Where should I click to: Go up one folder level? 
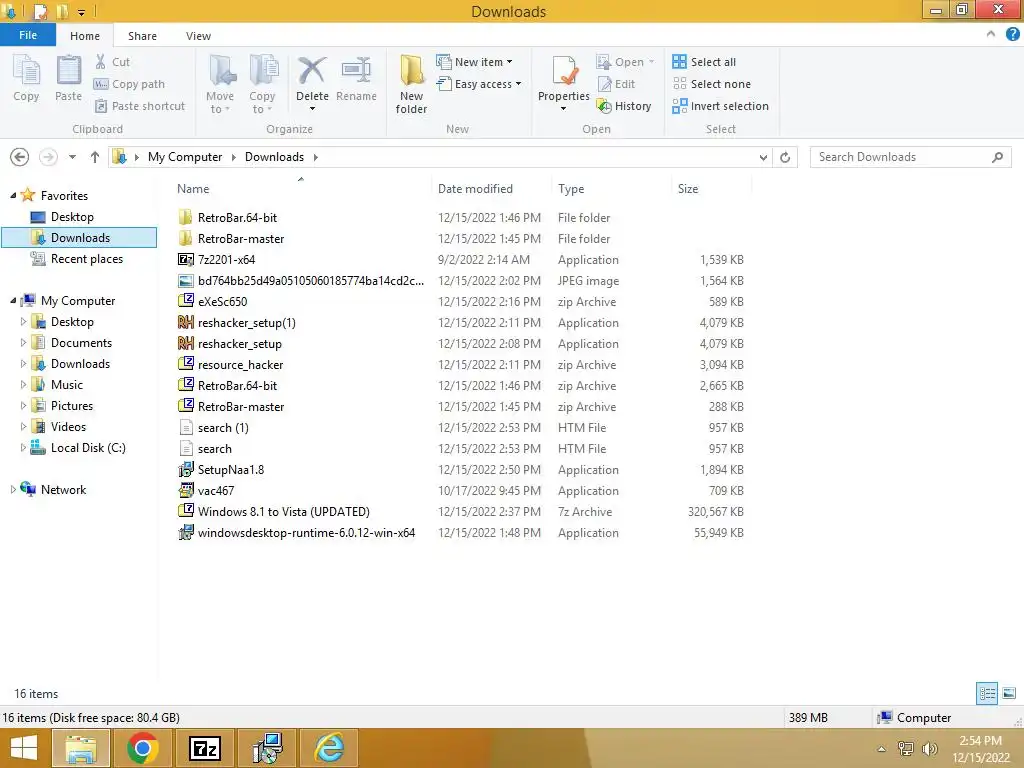click(95, 157)
